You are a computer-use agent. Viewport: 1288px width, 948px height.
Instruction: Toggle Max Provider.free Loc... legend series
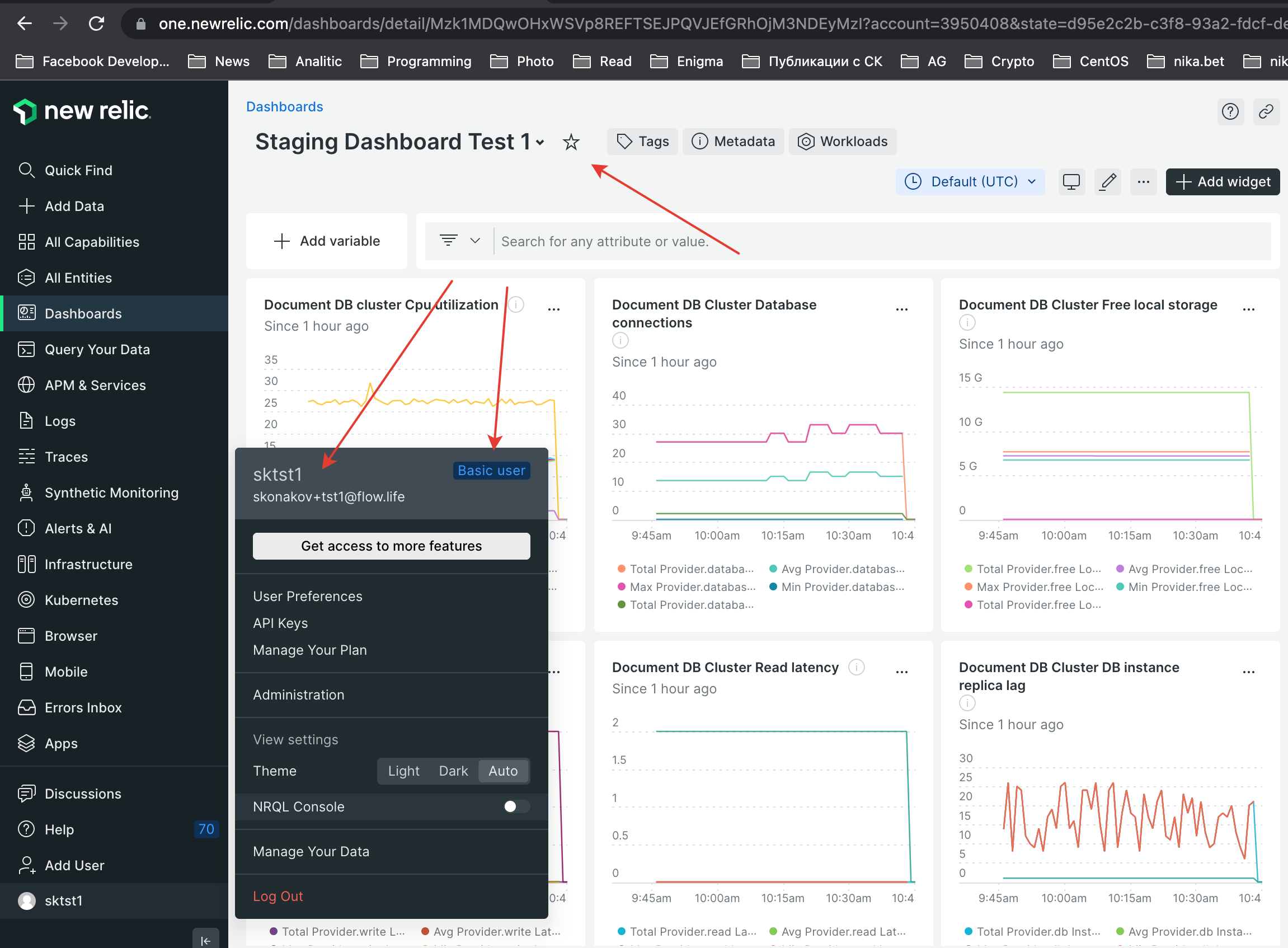click(1034, 587)
